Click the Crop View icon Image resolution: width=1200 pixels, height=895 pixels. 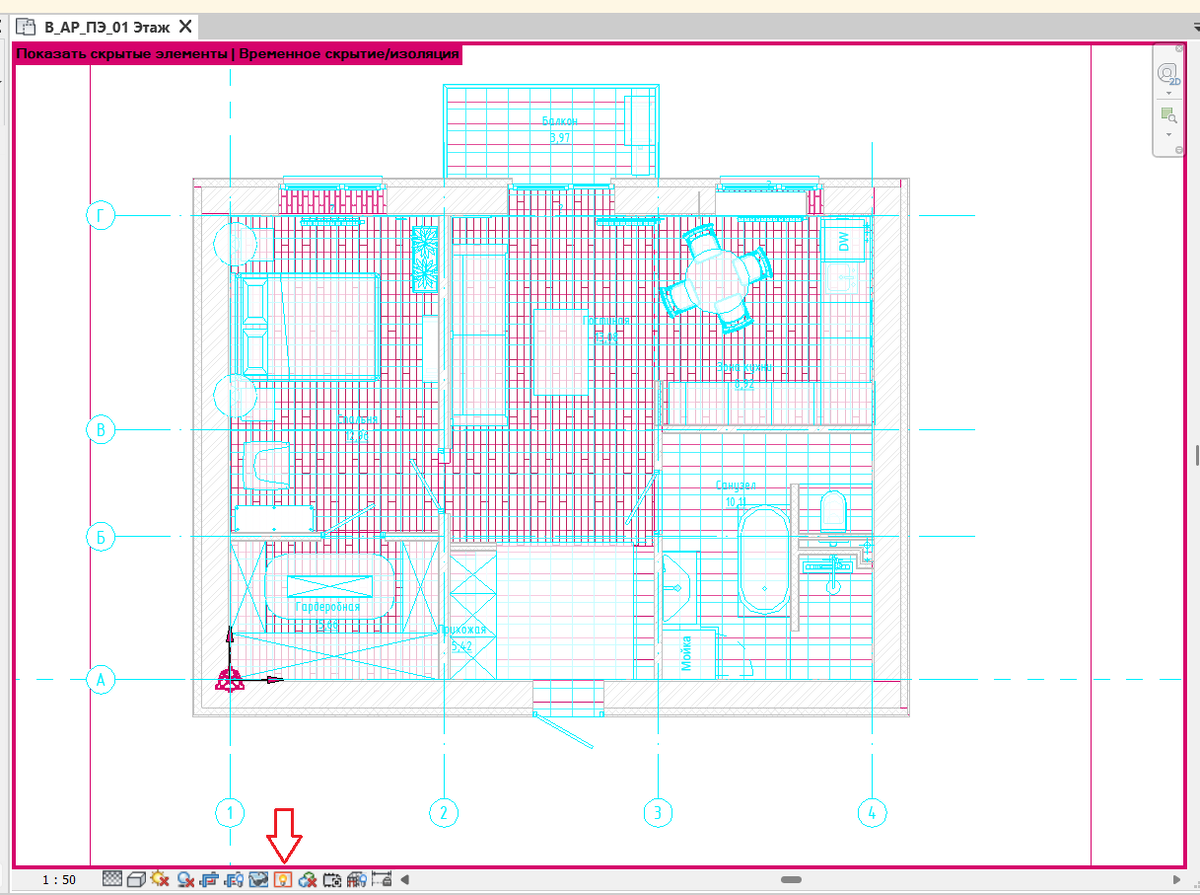[209, 880]
